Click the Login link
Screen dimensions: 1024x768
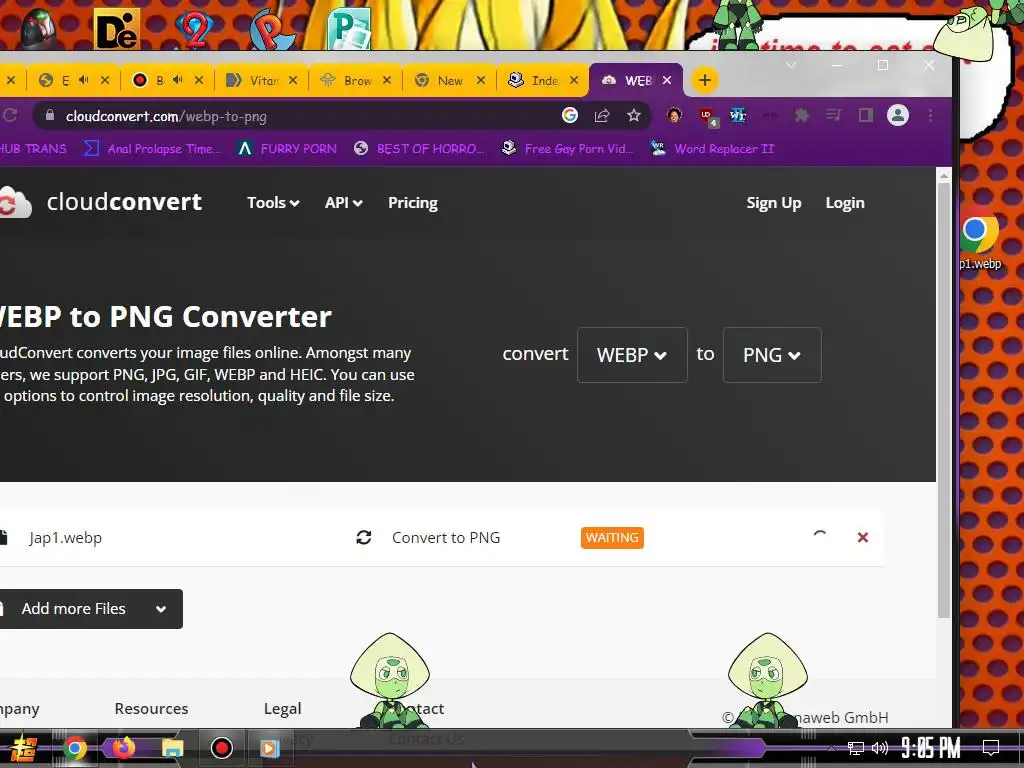coord(845,202)
